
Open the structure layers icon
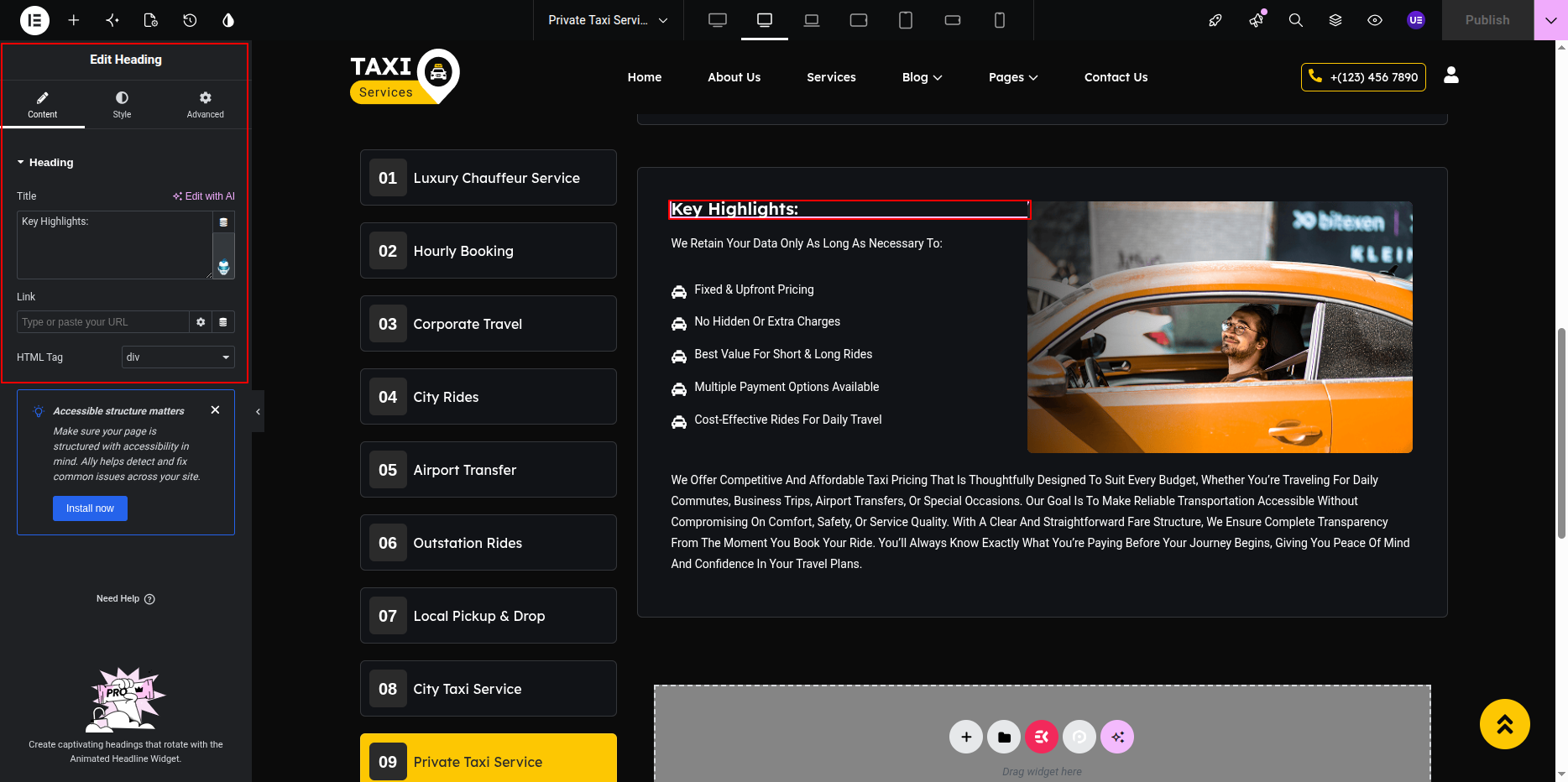click(1335, 20)
